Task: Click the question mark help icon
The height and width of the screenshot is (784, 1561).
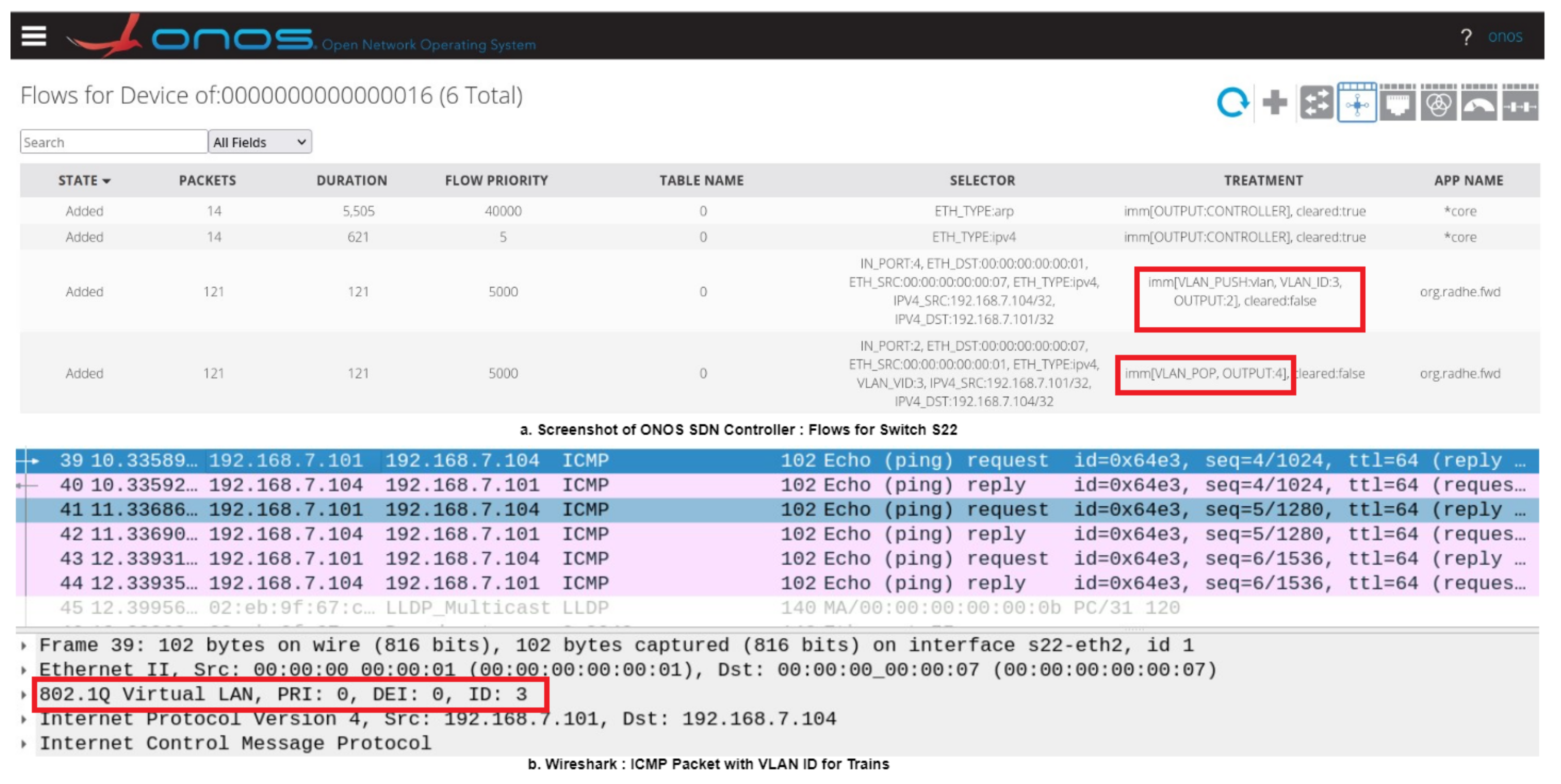Action: [1466, 38]
